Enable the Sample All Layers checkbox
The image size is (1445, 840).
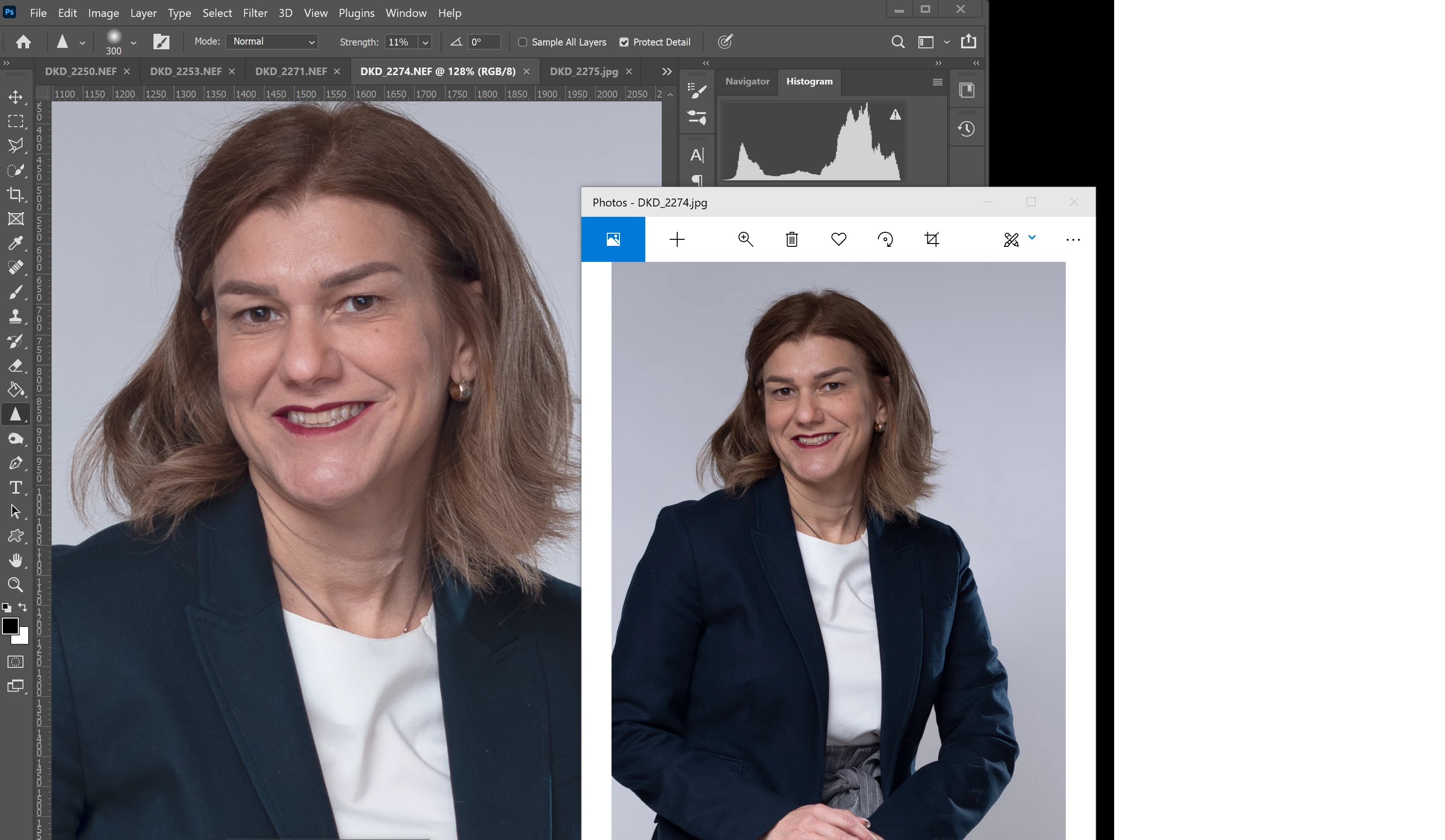(x=522, y=42)
